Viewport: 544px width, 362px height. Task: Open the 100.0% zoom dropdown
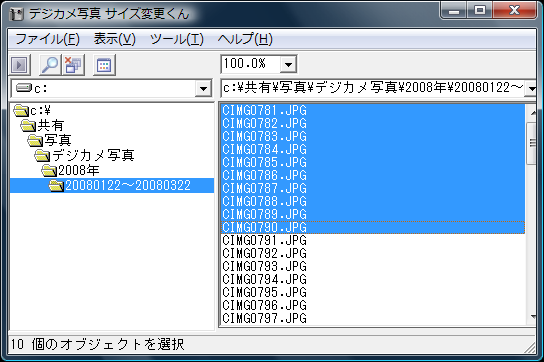tap(288, 64)
